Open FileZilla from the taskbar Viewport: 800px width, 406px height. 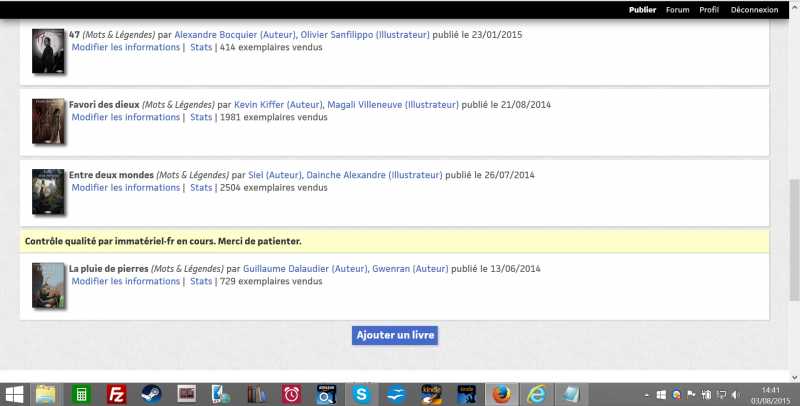point(117,394)
